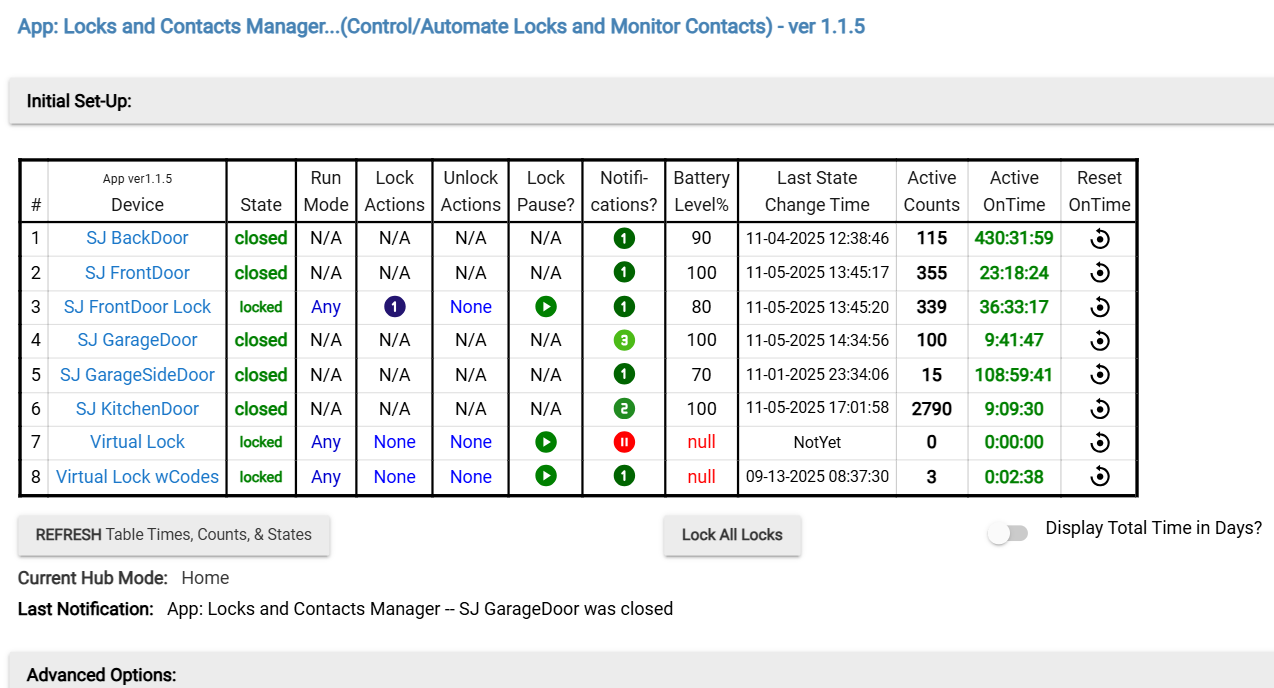The width and height of the screenshot is (1274, 688).
Task: Expand the Advanced Options section
Action: coord(101,675)
